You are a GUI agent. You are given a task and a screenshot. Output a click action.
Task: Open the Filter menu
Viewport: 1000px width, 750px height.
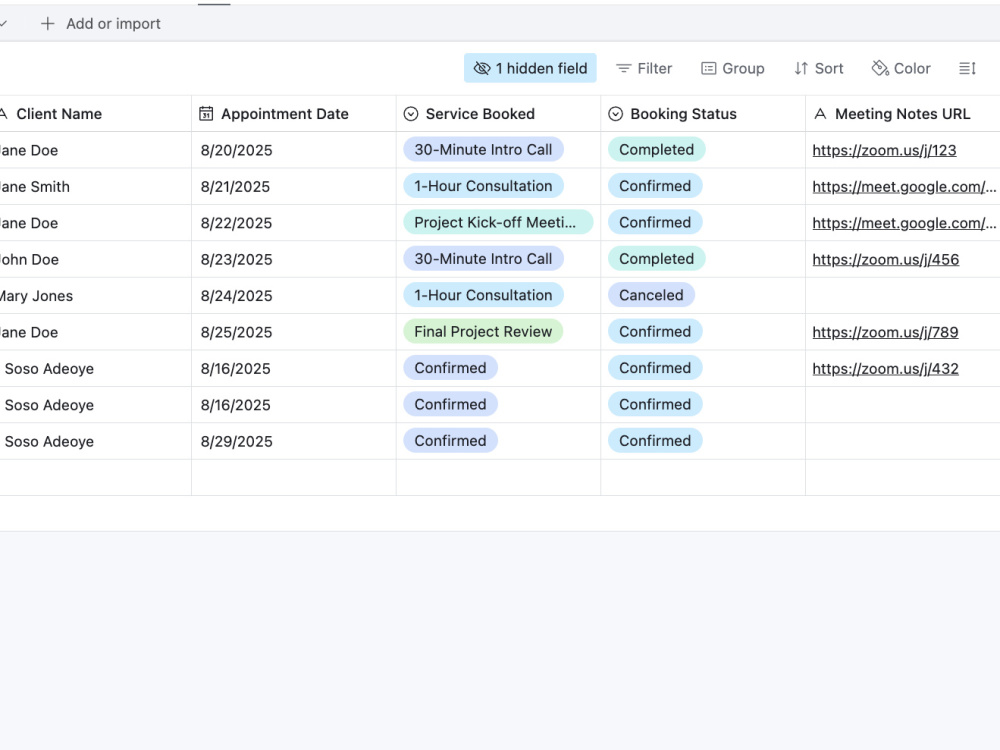pos(643,68)
